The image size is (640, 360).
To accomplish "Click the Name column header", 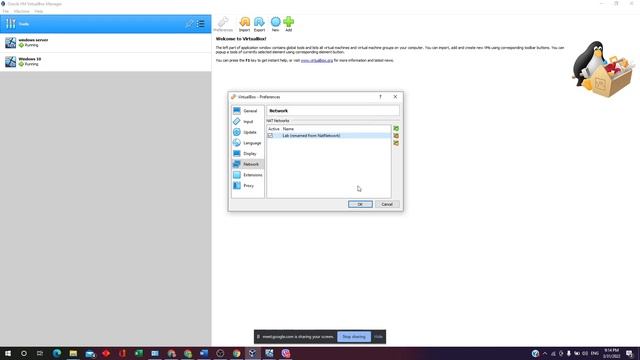I will click(288, 129).
